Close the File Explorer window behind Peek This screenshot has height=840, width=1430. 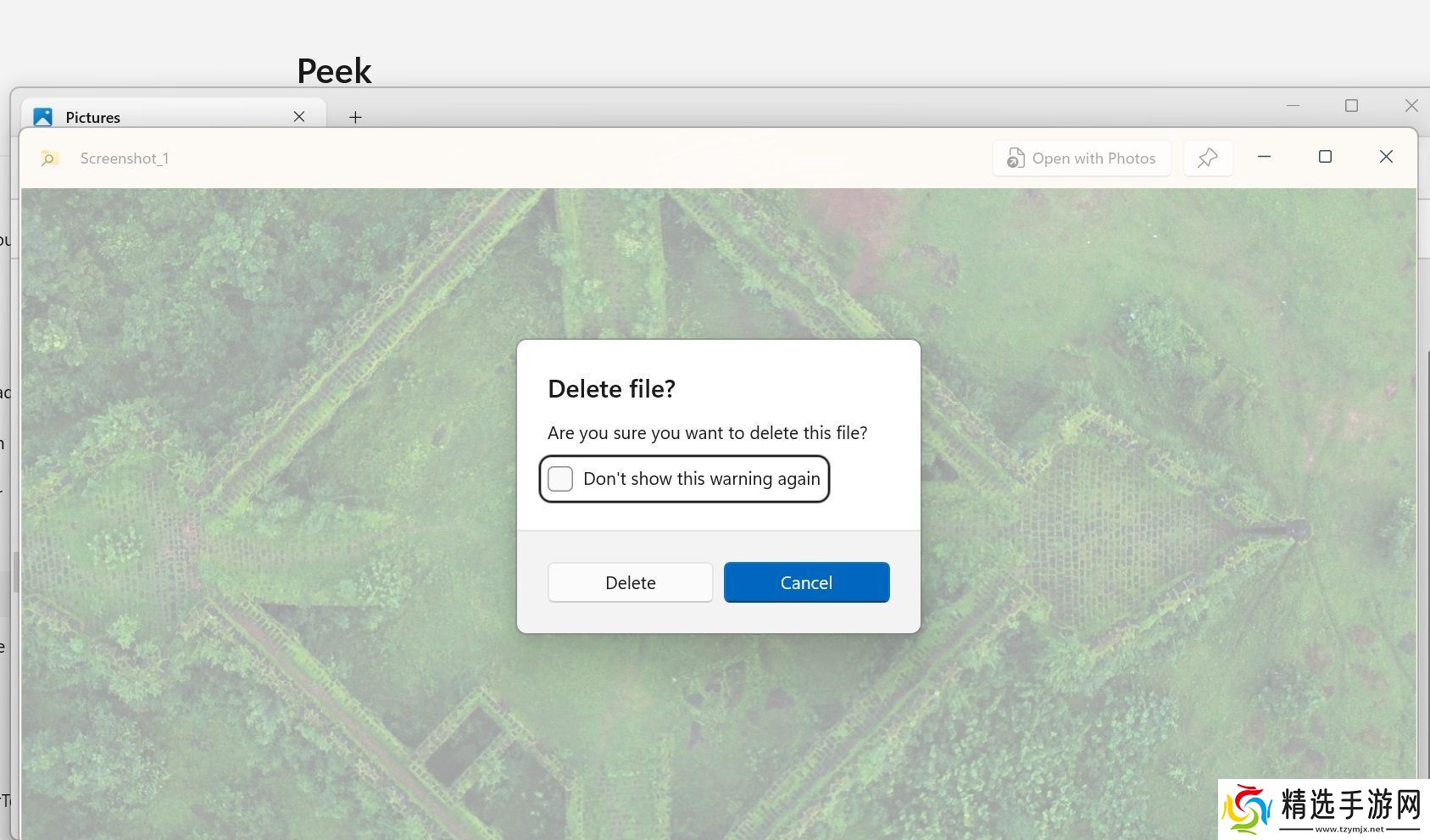point(1411,106)
